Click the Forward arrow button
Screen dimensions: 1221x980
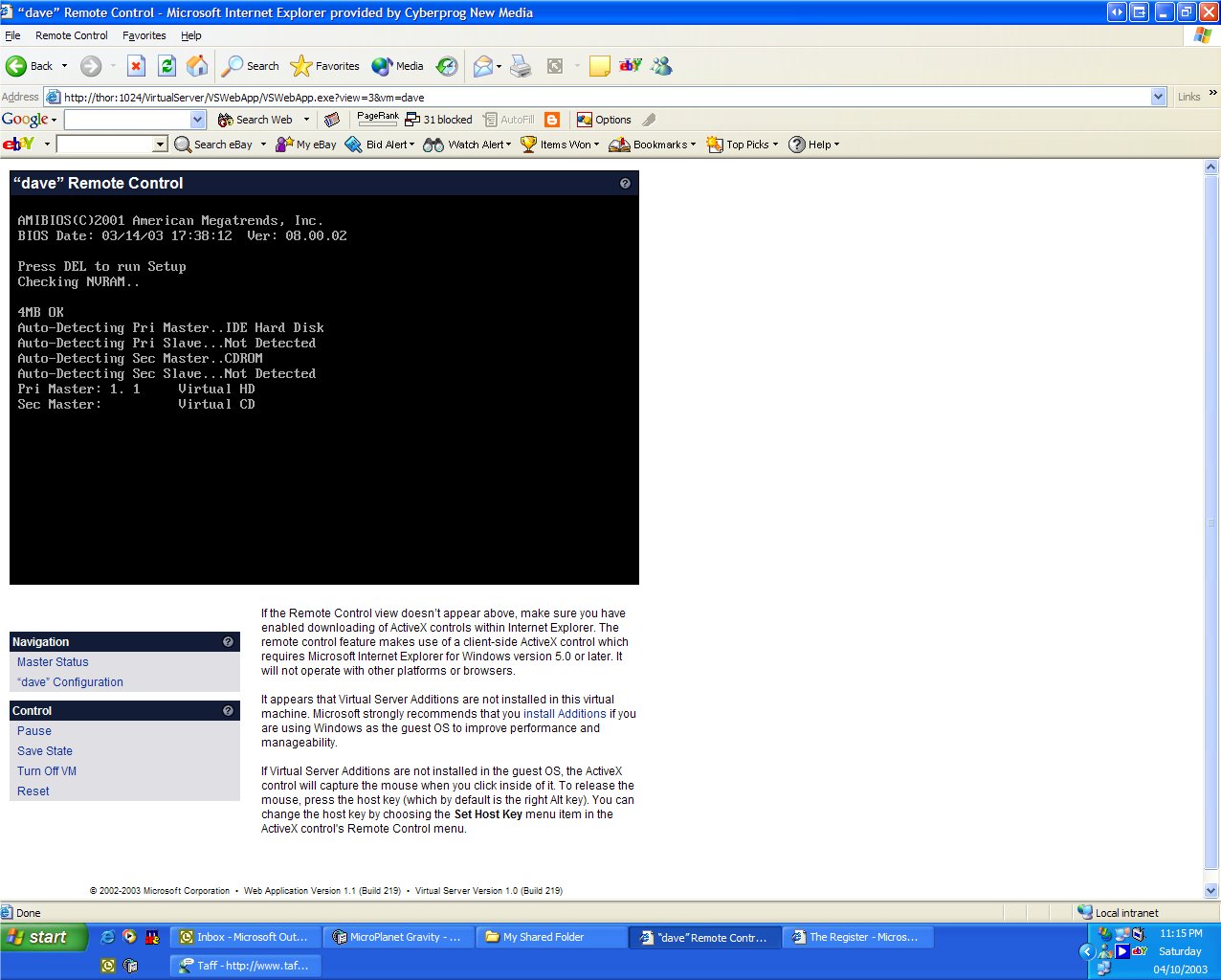[91, 66]
